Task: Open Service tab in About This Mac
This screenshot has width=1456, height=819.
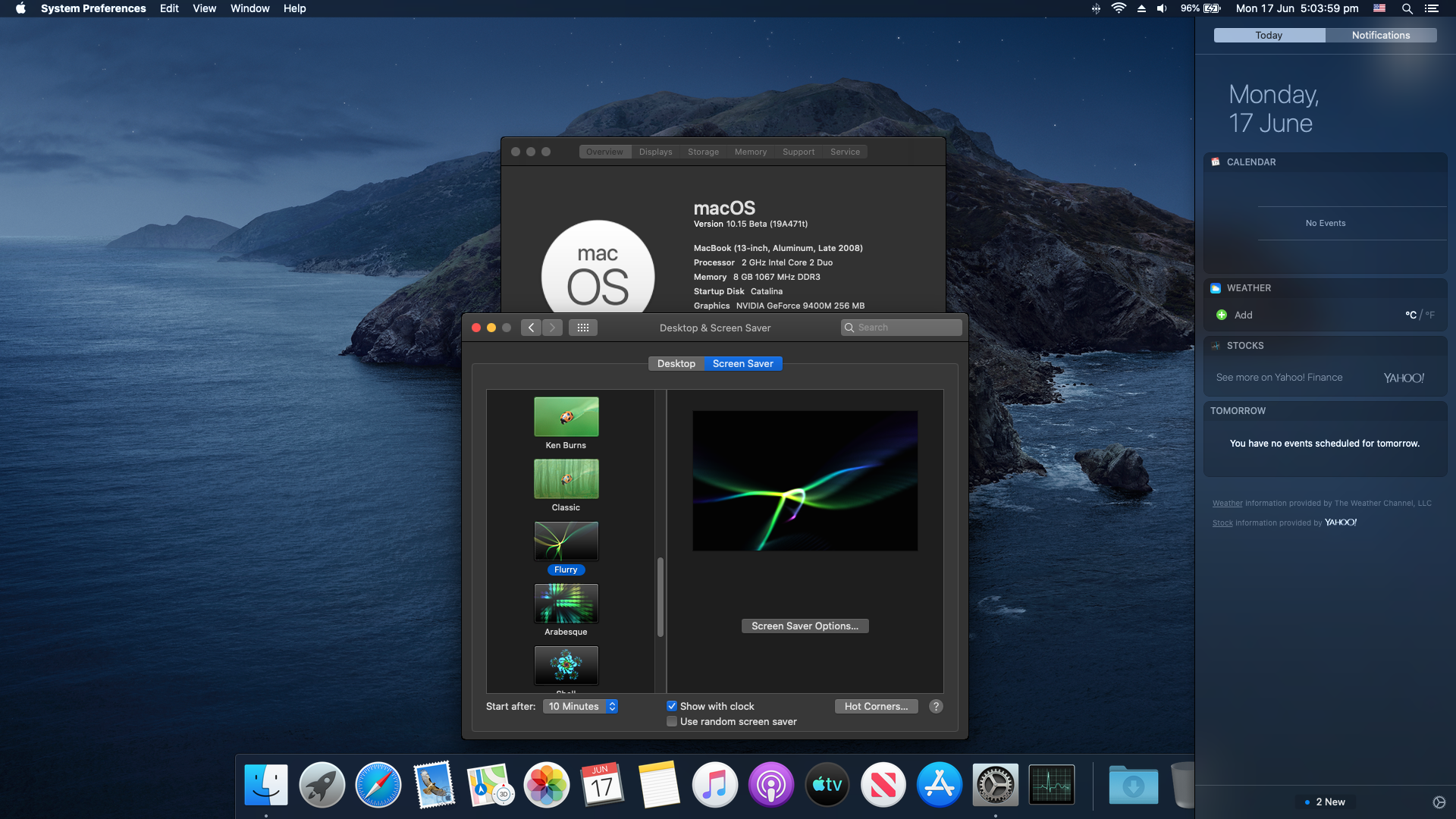Action: pyautogui.click(x=846, y=152)
